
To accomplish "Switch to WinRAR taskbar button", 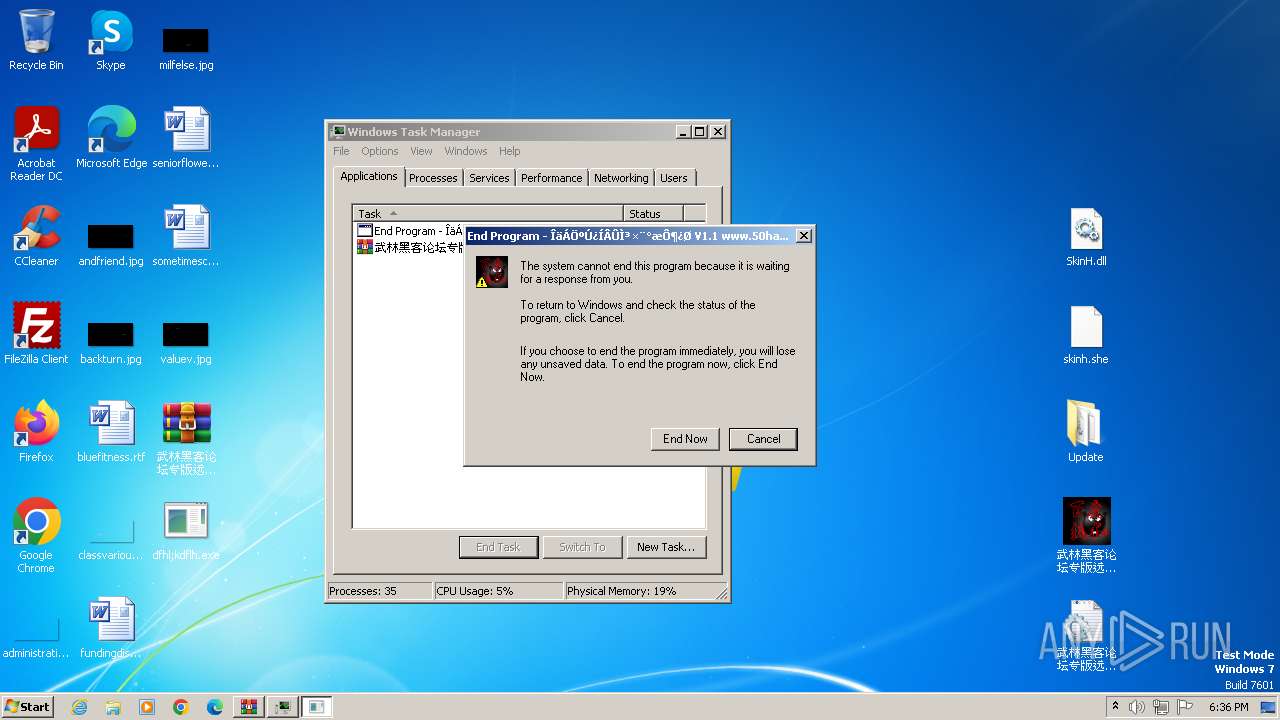I will click(249, 707).
